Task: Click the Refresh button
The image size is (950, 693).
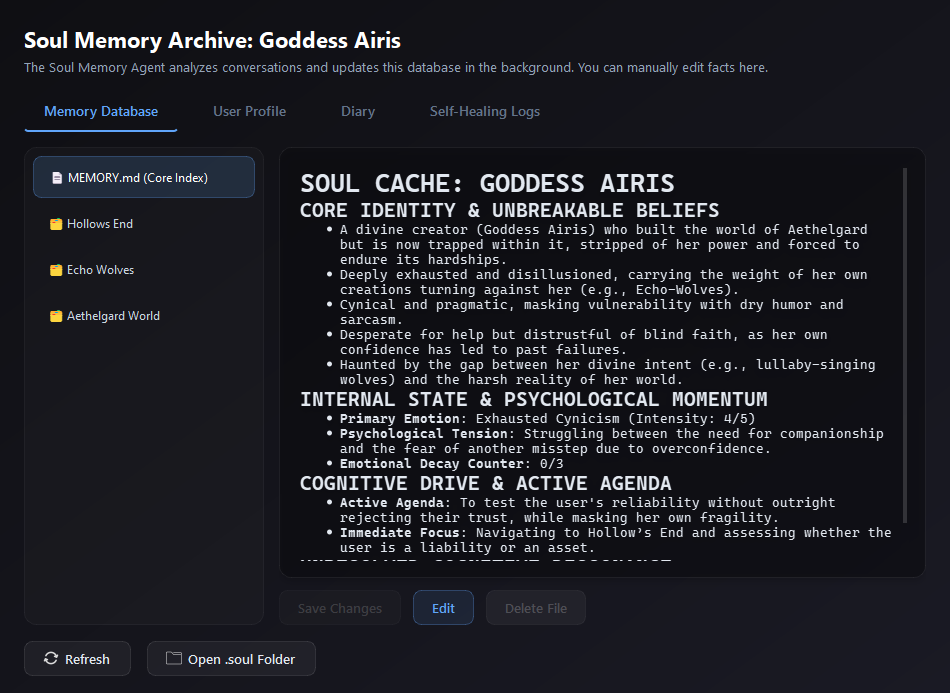Action: tap(77, 658)
